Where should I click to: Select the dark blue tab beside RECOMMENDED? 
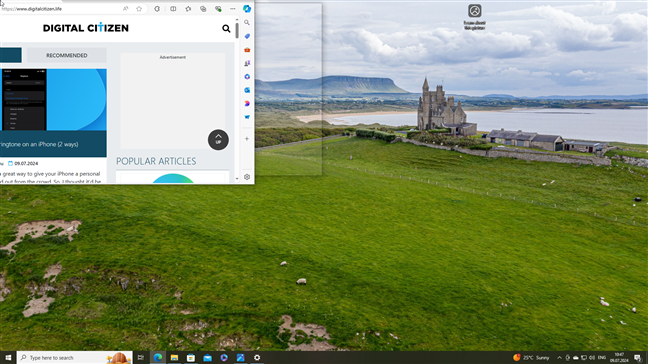(11, 55)
